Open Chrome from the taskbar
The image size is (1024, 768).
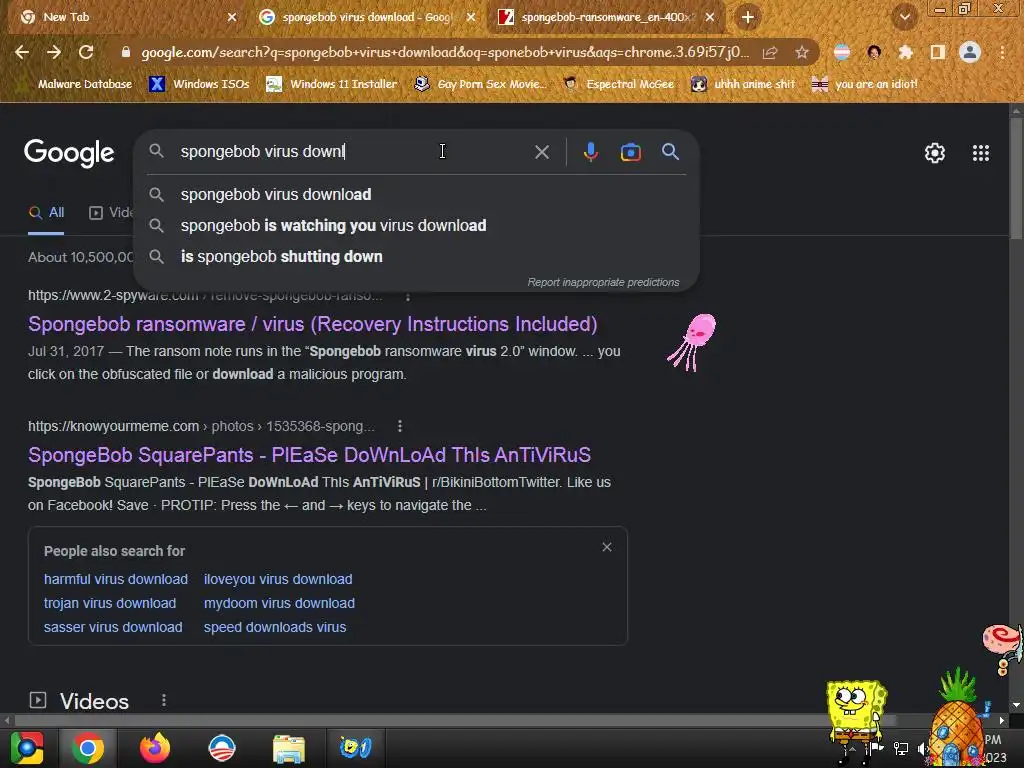[x=88, y=748]
